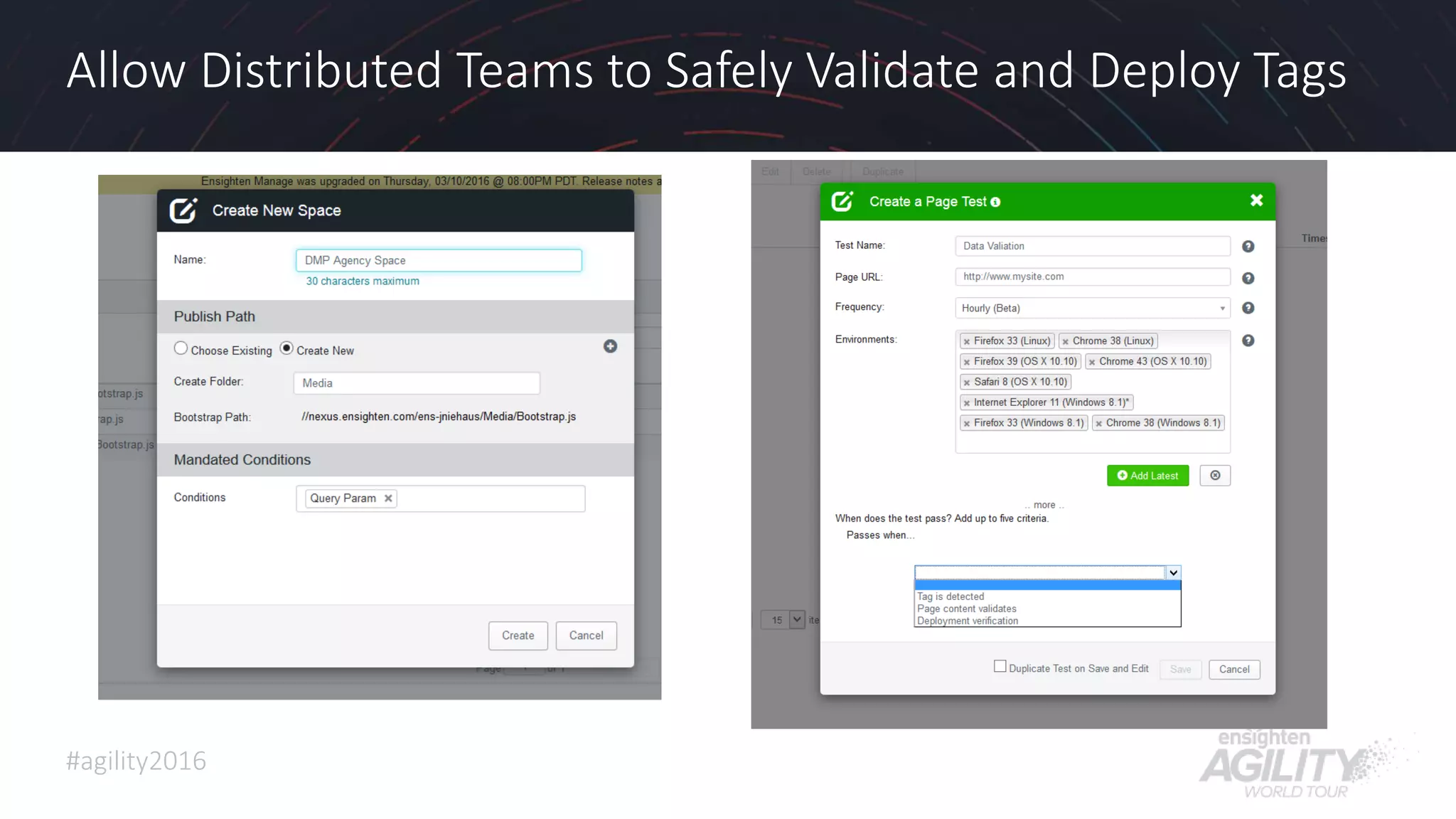
Task: Click the Create a Page Test pencil icon
Action: tap(842, 201)
